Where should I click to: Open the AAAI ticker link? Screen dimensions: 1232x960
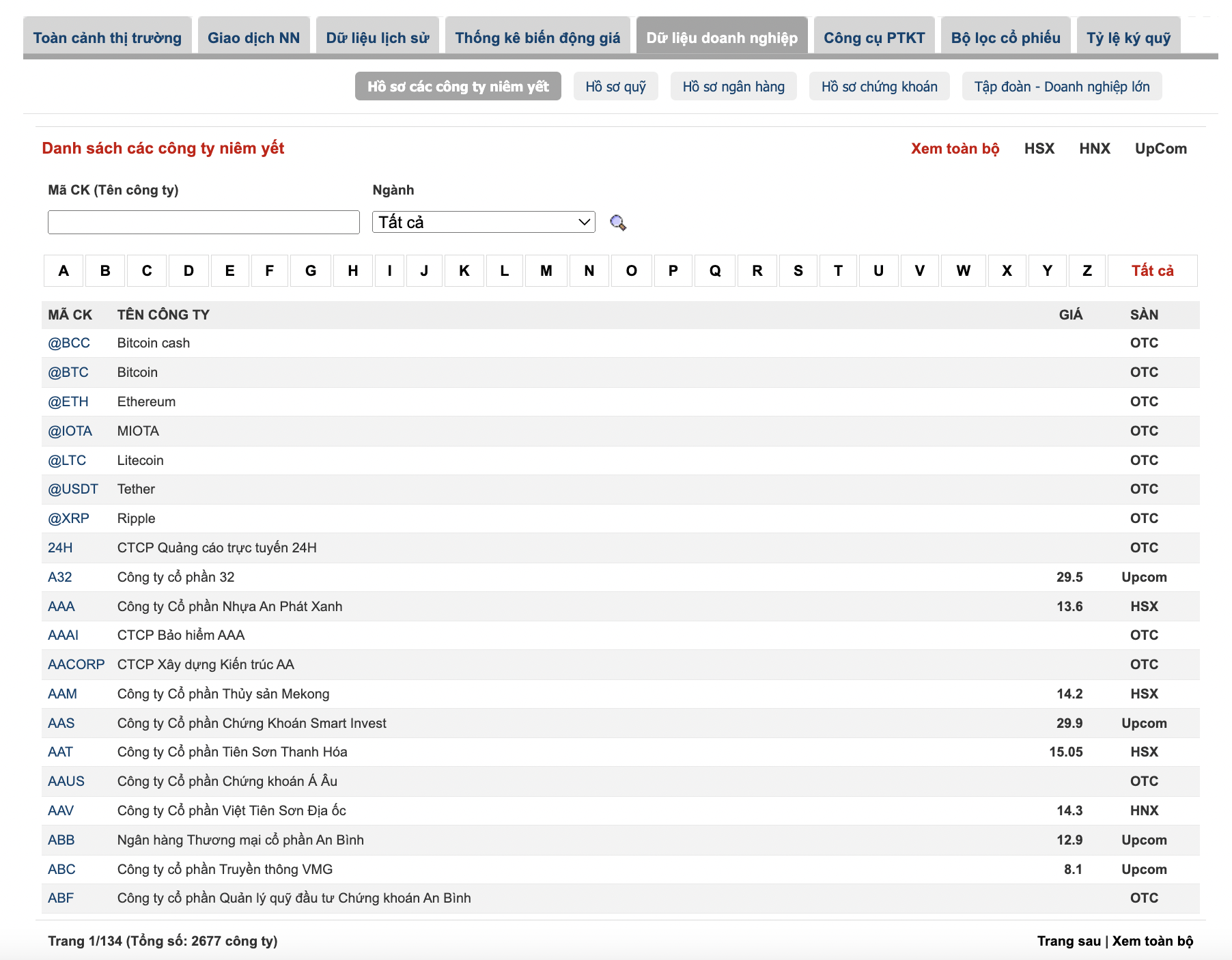tap(64, 635)
